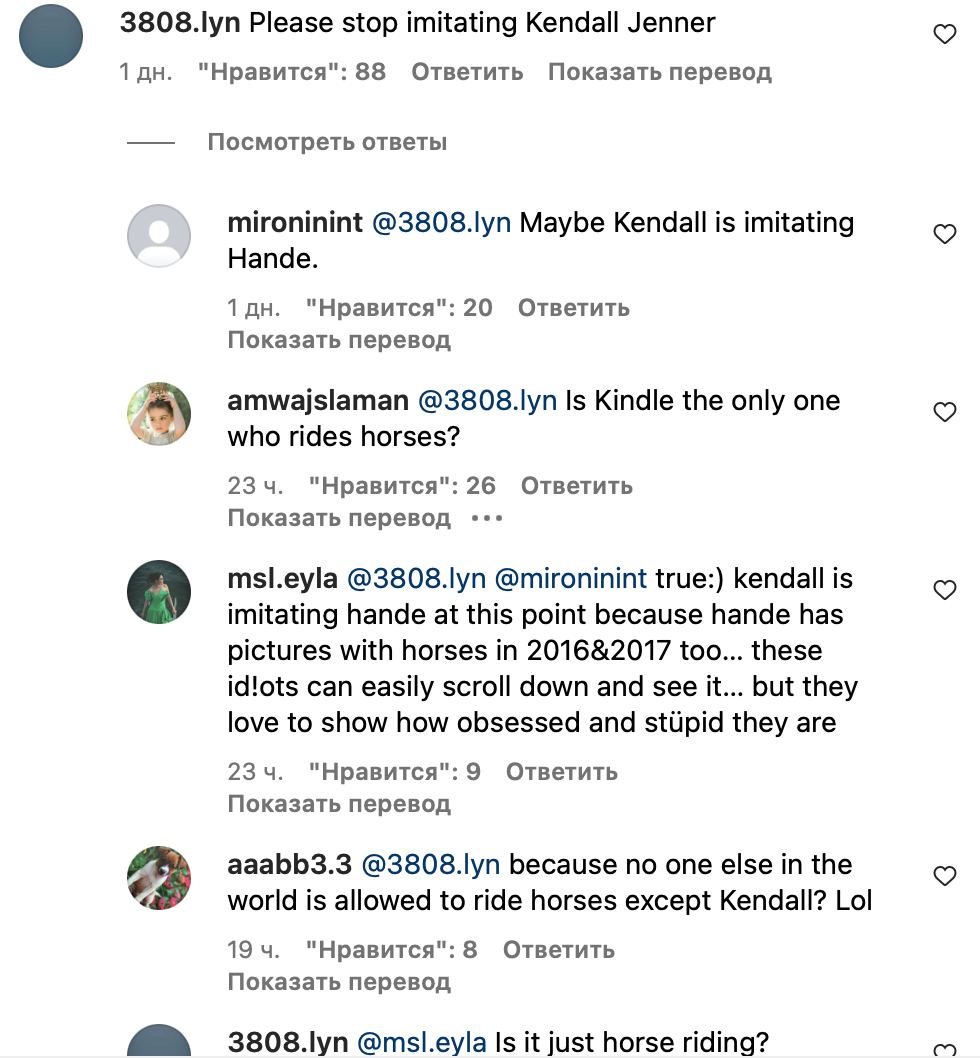This screenshot has width=980, height=1058.
Task: Open the @mironinint mention in msl.eyla's comment
Action: (571, 579)
